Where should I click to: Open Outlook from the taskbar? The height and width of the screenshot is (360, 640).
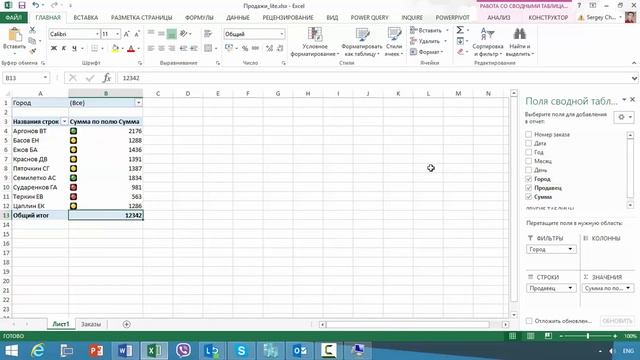click(x=300, y=351)
